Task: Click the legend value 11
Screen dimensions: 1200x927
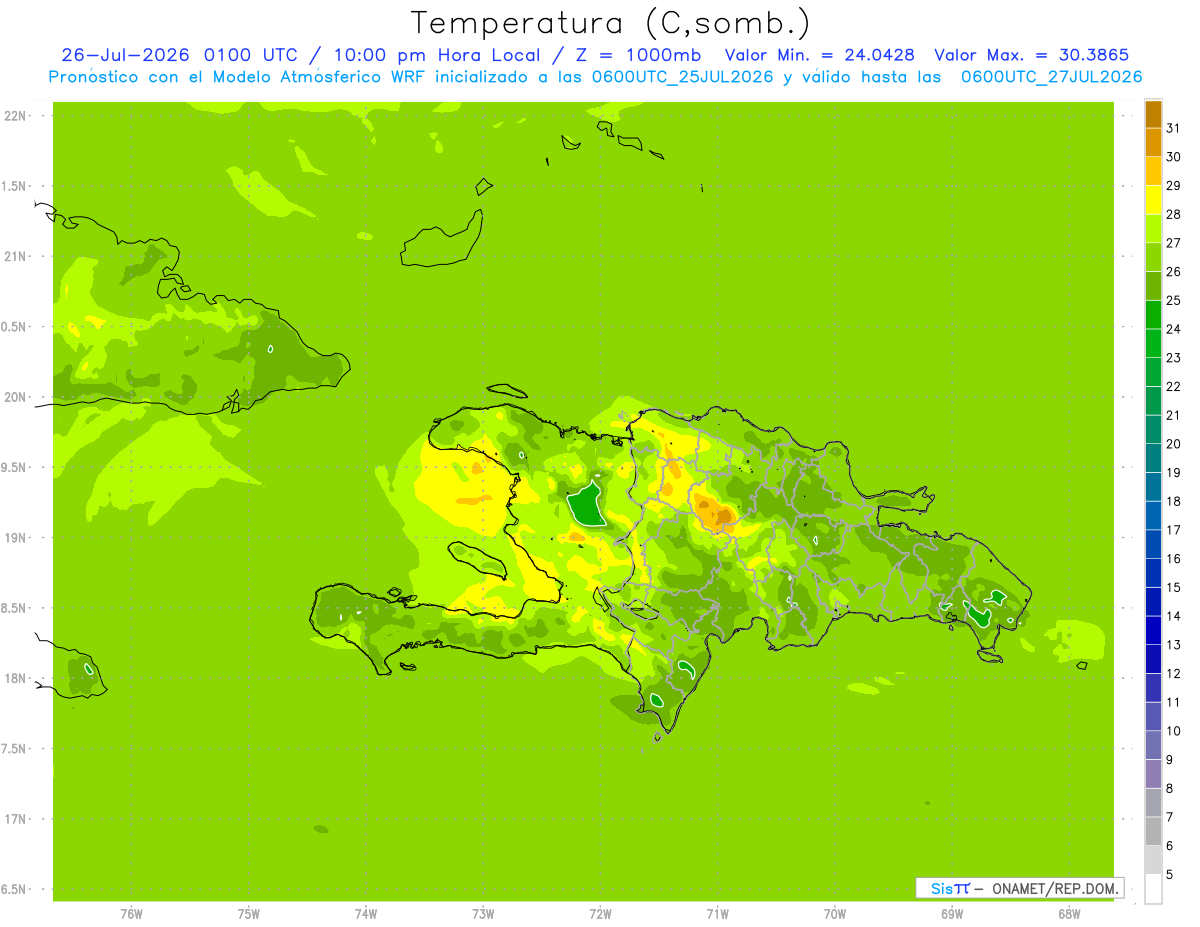Action: (x=1174, y=702)
